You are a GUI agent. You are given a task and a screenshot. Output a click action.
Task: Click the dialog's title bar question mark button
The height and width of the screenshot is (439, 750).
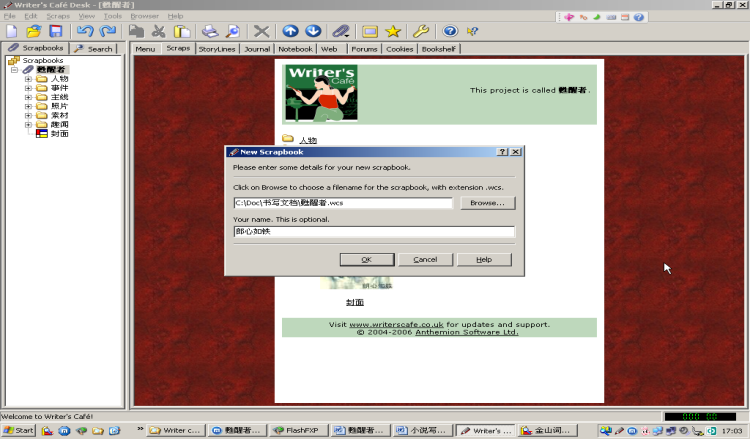[502, 152]
